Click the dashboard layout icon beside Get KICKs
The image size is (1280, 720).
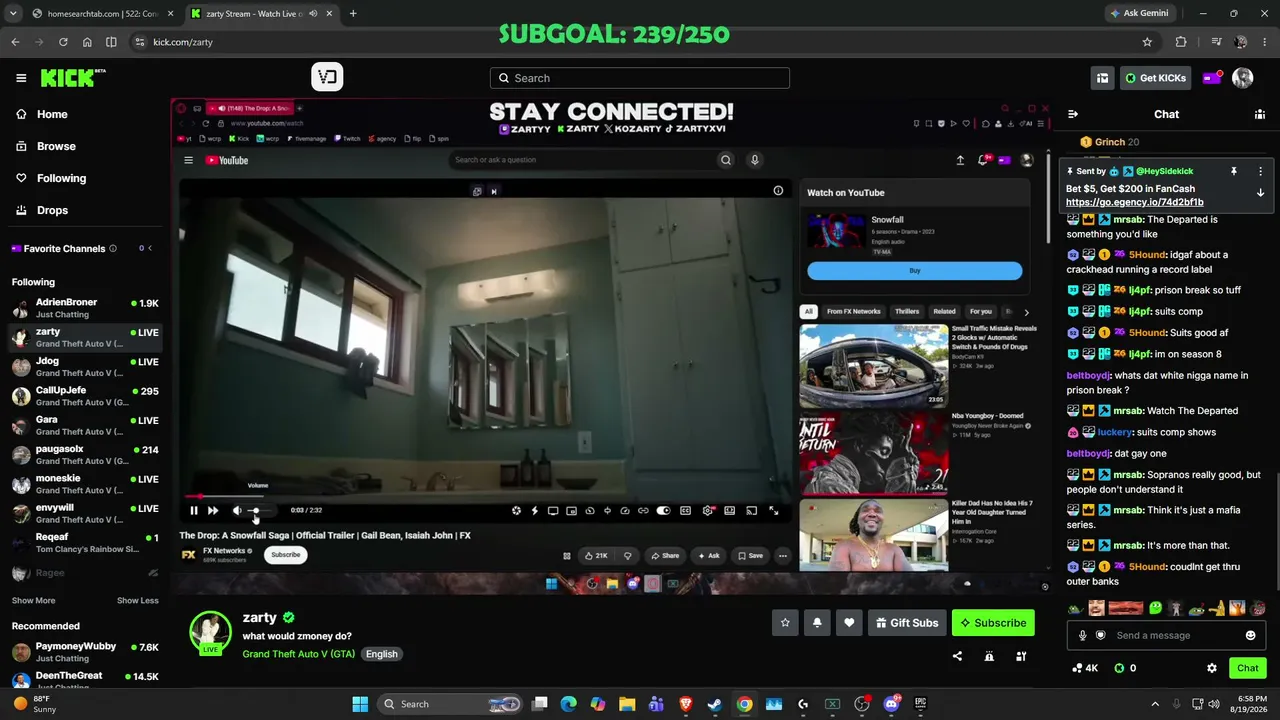click(x=1102, y=78)
